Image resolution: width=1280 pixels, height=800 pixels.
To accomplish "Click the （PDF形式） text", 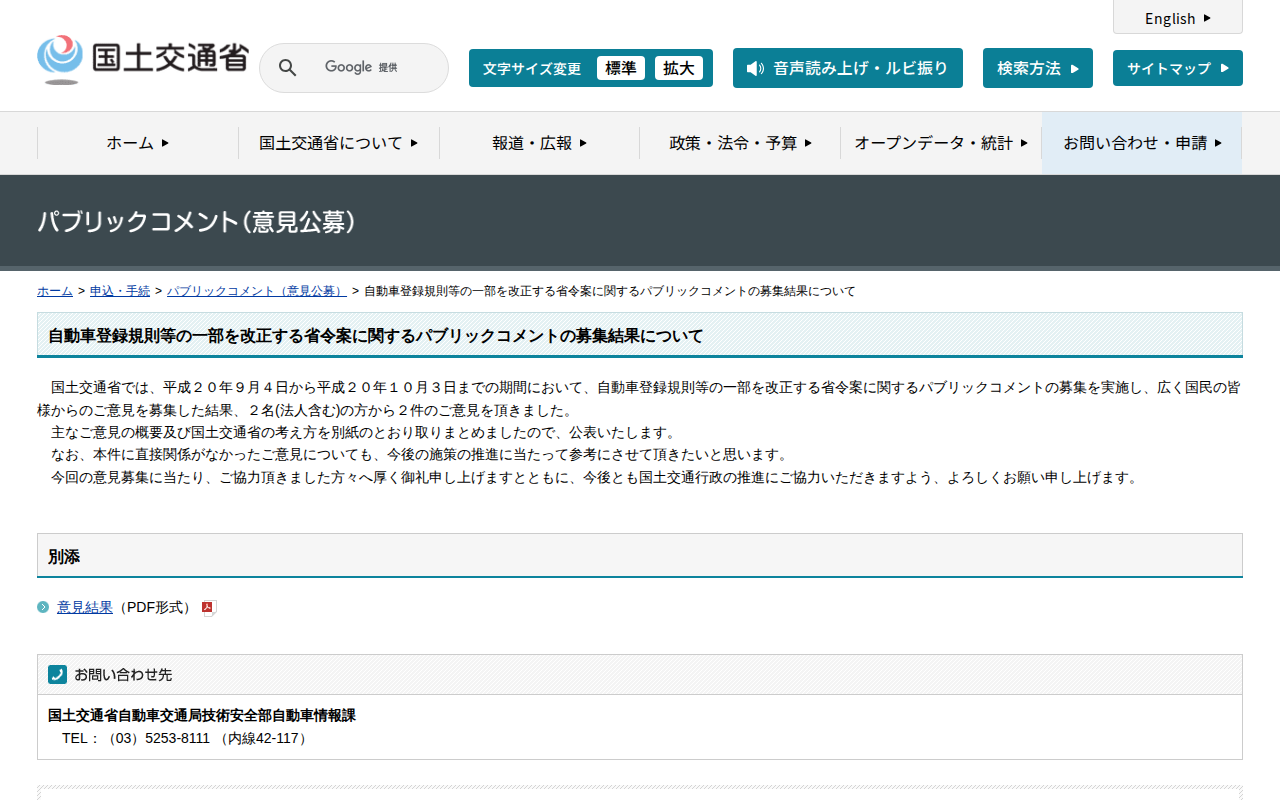I will (155, 607).
